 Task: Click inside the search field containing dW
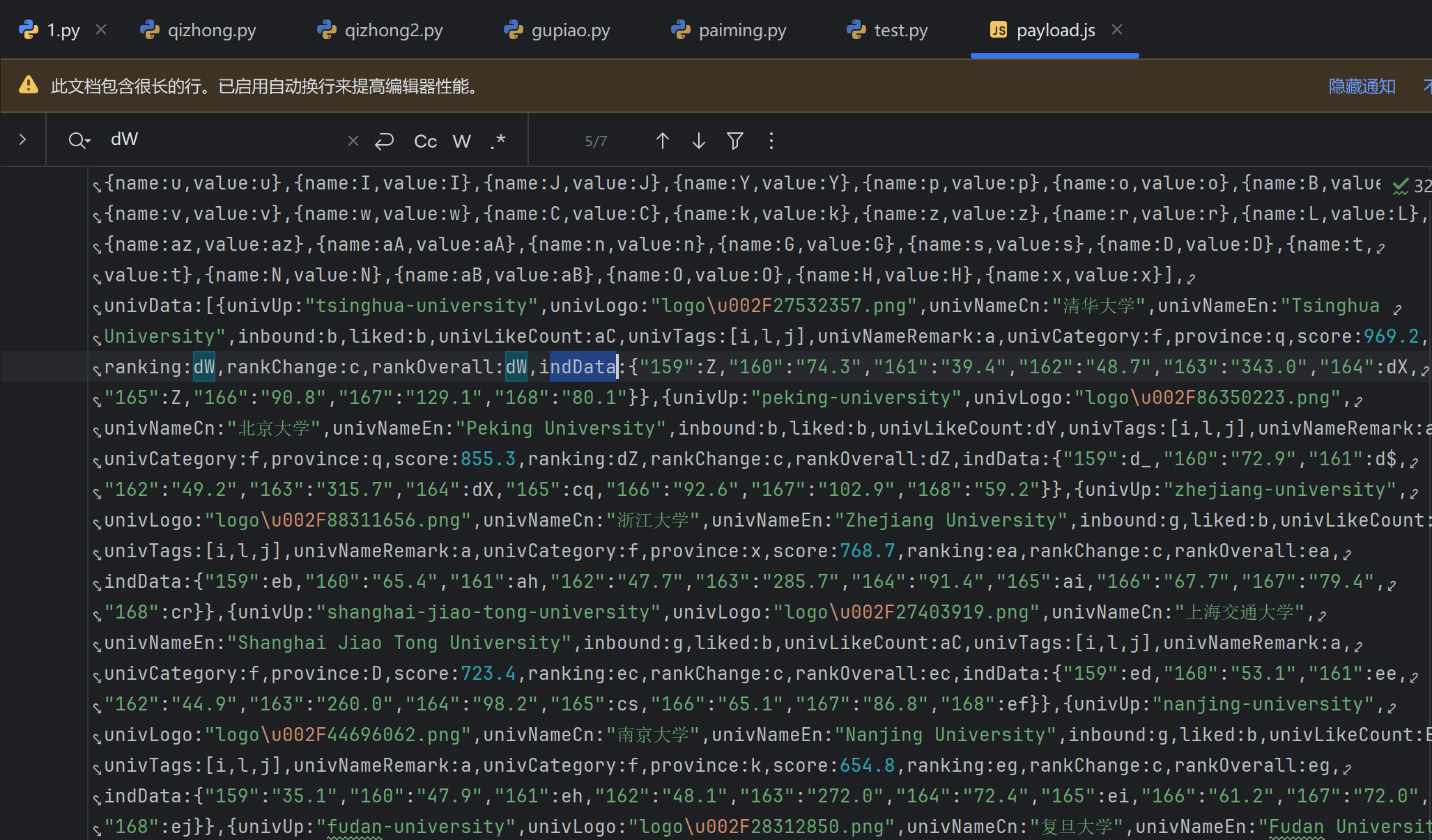click(223, 139)
